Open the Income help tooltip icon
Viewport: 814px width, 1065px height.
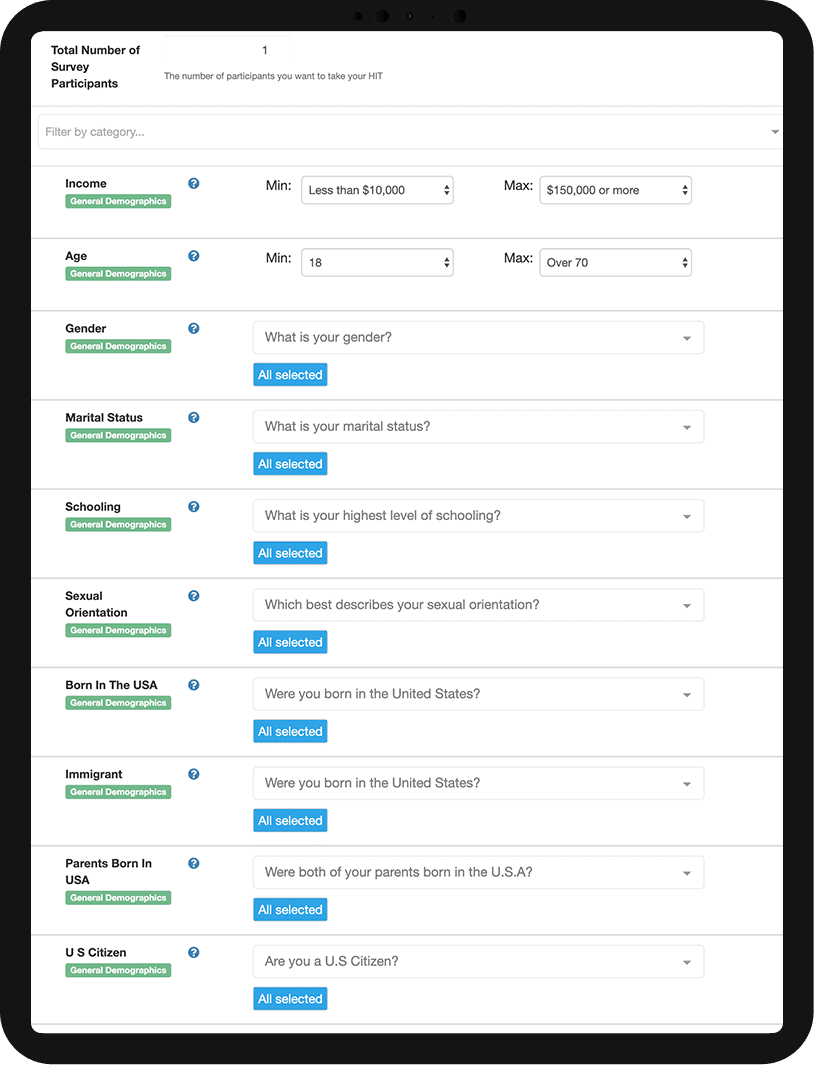(193, 183)
